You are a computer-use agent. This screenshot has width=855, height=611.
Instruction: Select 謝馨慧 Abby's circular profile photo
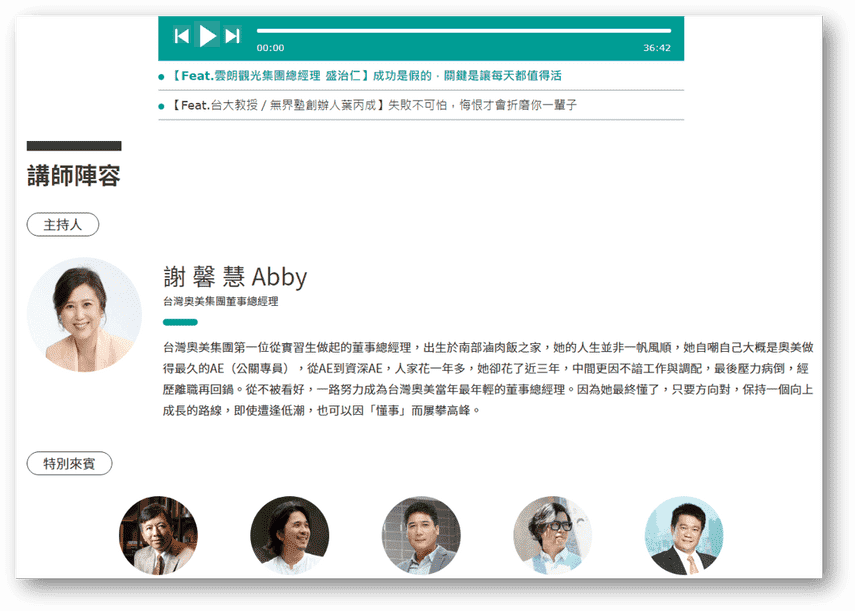click(84, 314)
